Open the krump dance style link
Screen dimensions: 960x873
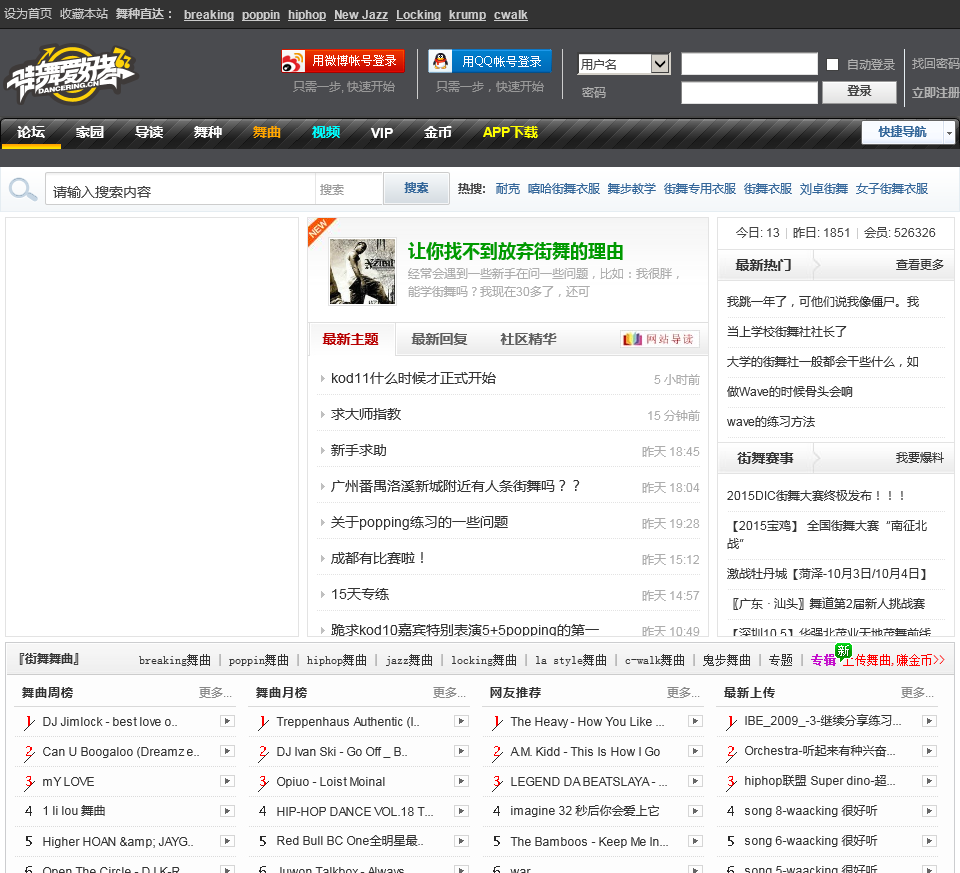pyautogui.click(x=467, y=15)
